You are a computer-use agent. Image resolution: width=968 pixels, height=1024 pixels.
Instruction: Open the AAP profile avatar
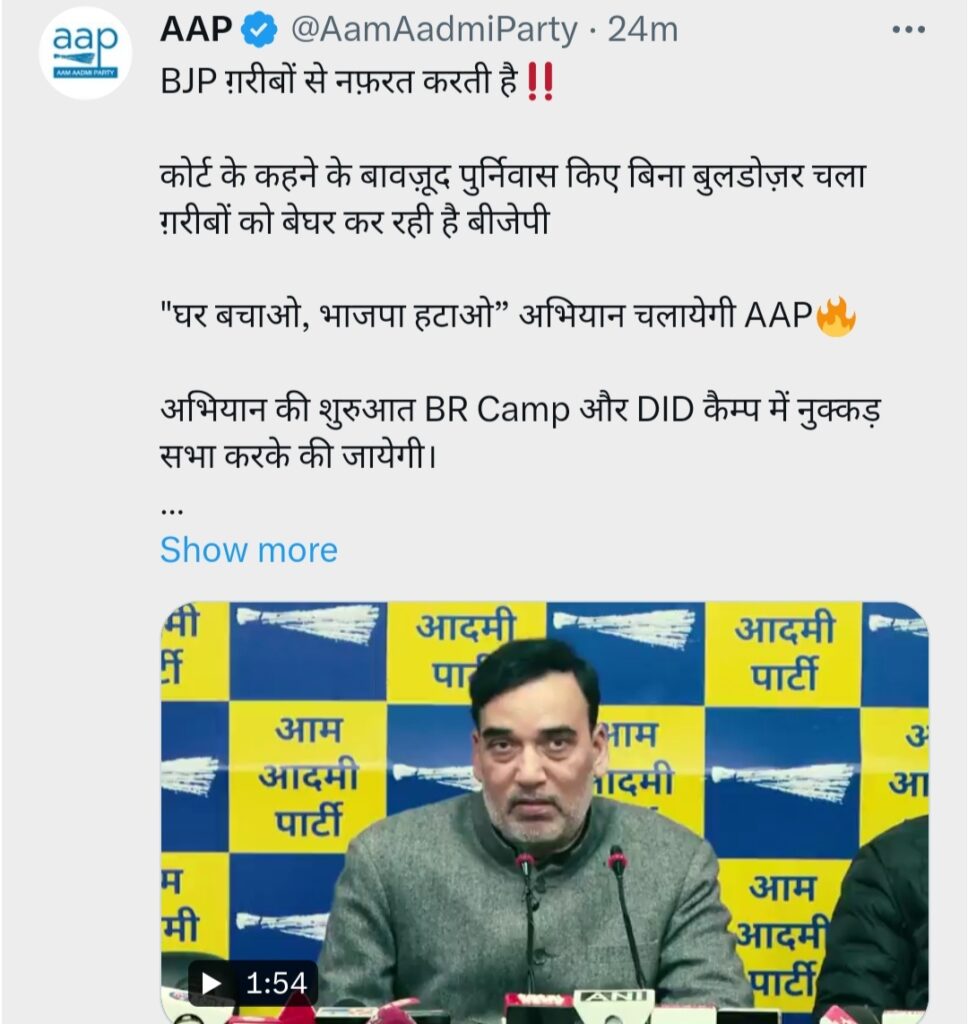coord(85,52)
